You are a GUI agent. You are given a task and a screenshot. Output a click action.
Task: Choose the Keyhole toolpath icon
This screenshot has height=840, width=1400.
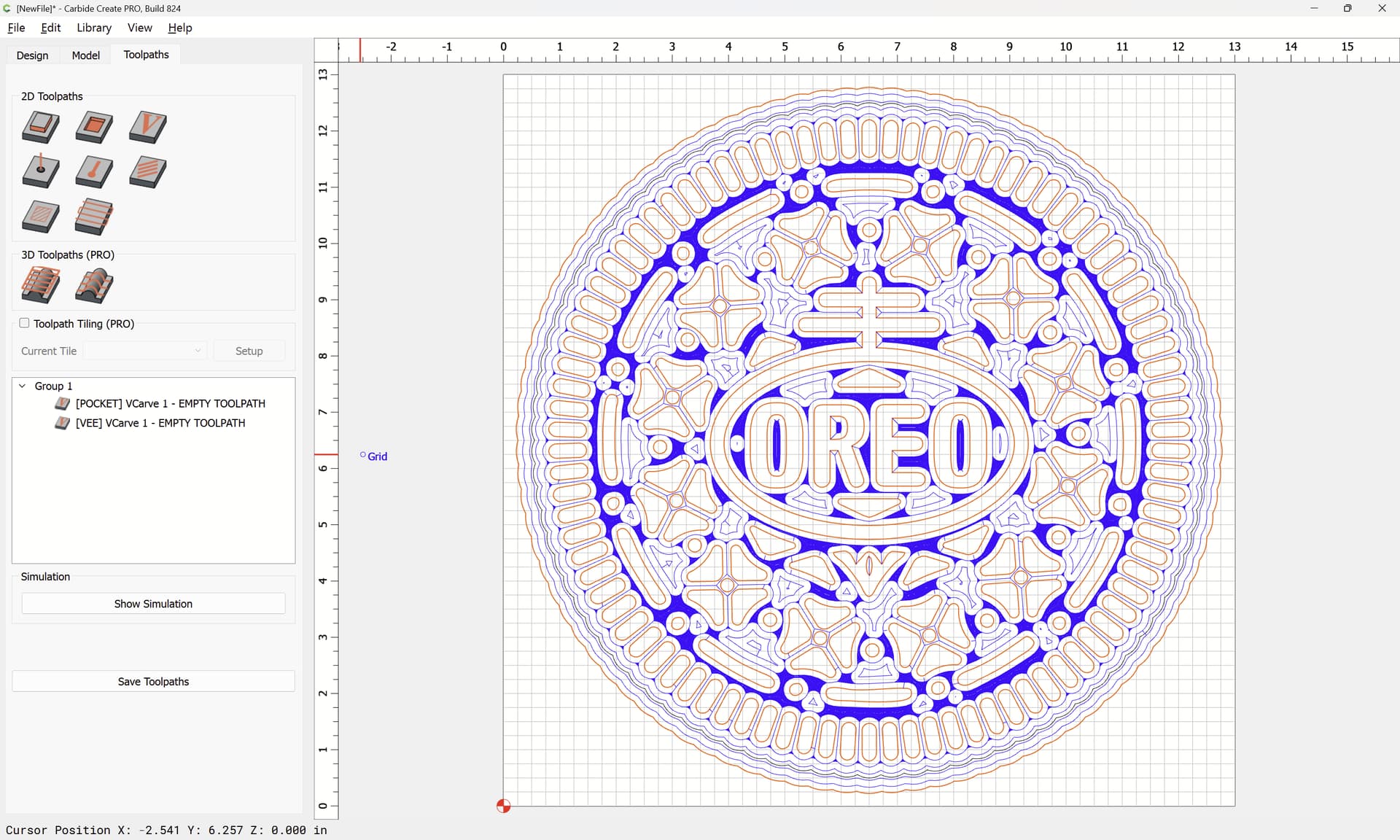pyautogui.click(x=94, y=171)
